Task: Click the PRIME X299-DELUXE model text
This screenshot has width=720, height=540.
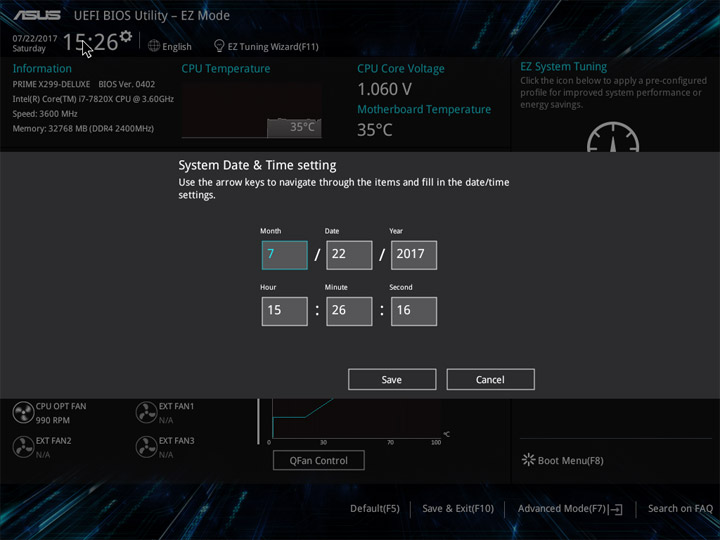Action: coord(51,84)
